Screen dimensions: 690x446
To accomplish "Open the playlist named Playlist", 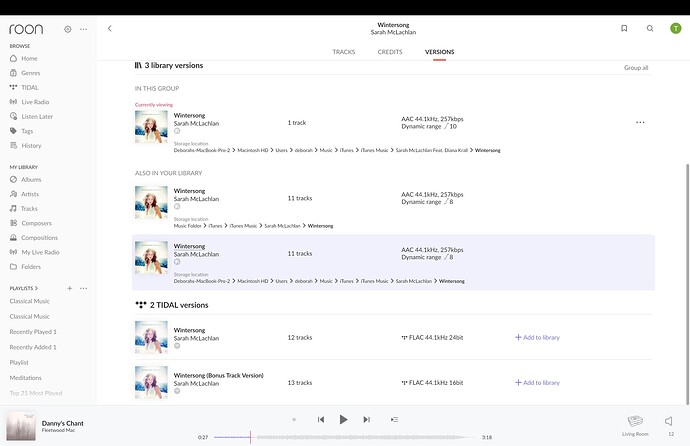I will coord(19,362).
